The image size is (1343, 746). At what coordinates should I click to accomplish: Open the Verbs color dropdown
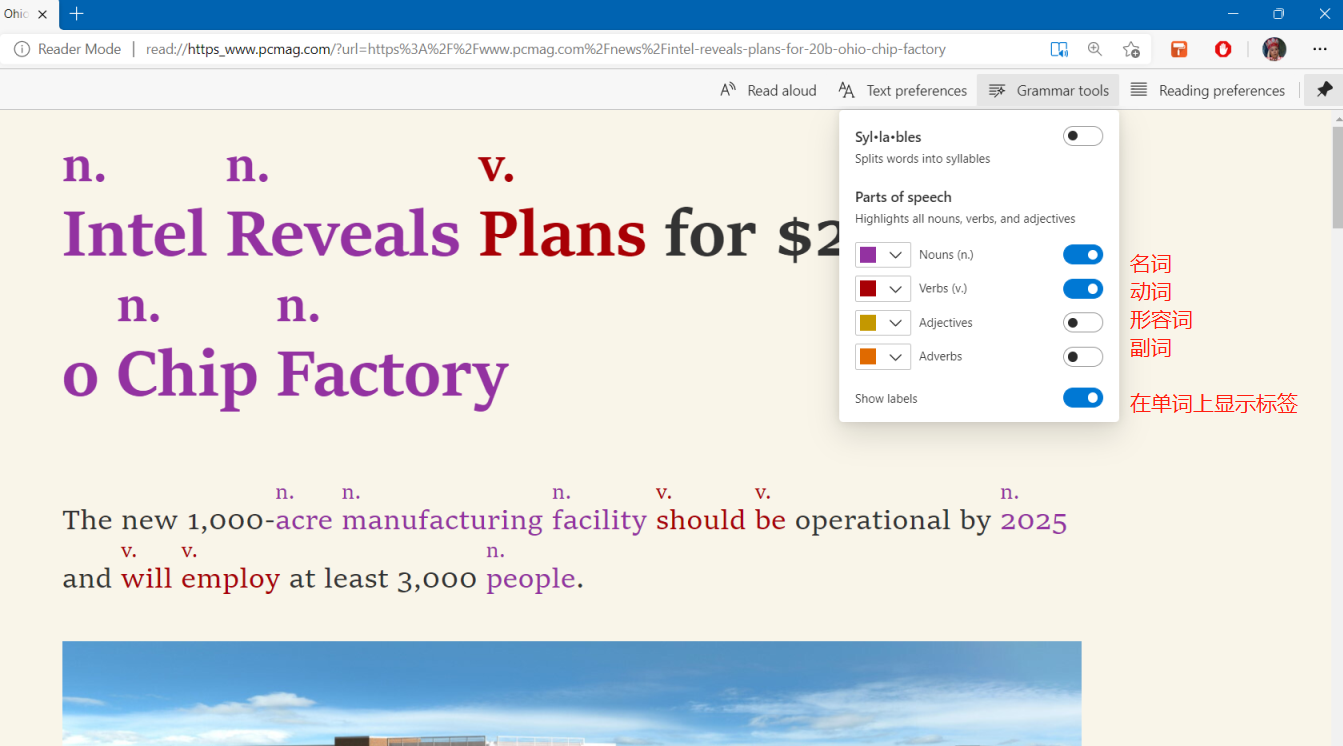click(883, 289)
